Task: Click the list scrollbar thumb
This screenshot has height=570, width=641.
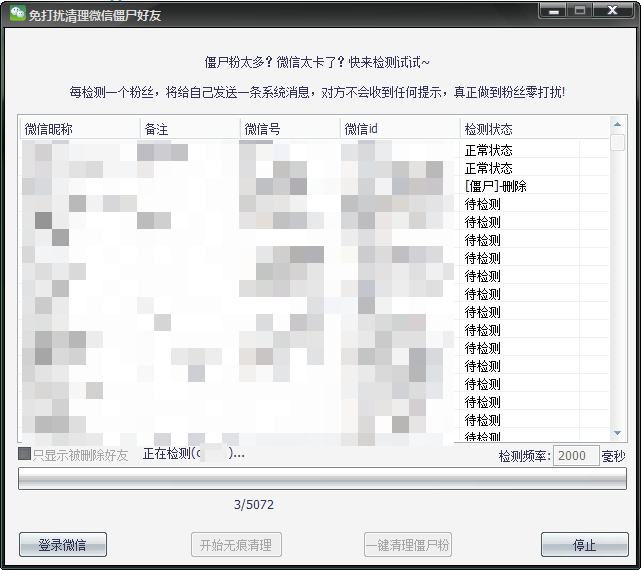Action: [x=617, y=142]
